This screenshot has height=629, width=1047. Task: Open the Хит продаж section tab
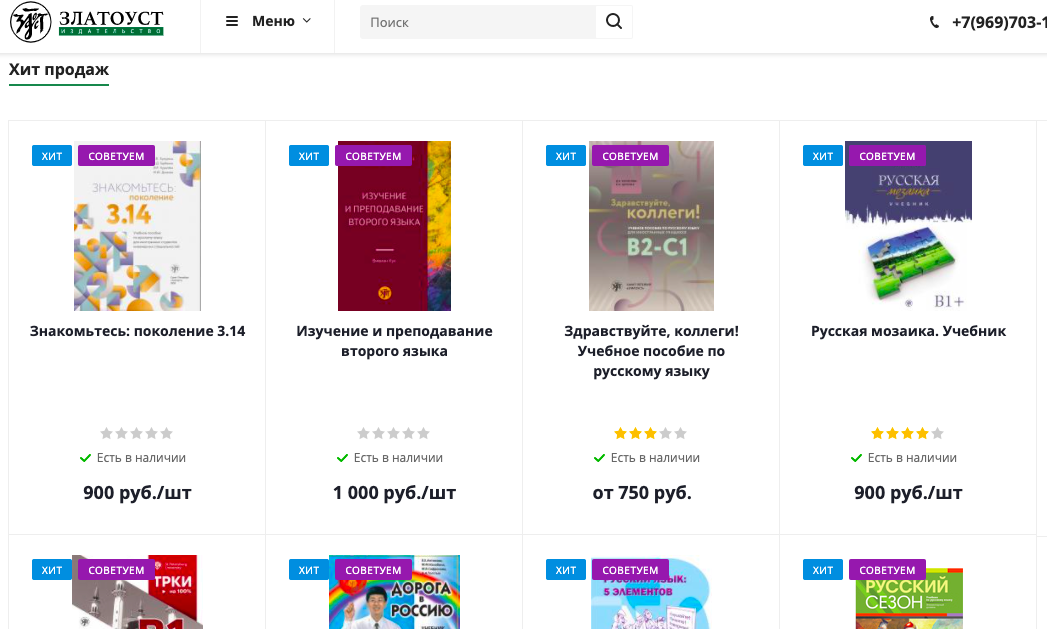coord(59,70)
